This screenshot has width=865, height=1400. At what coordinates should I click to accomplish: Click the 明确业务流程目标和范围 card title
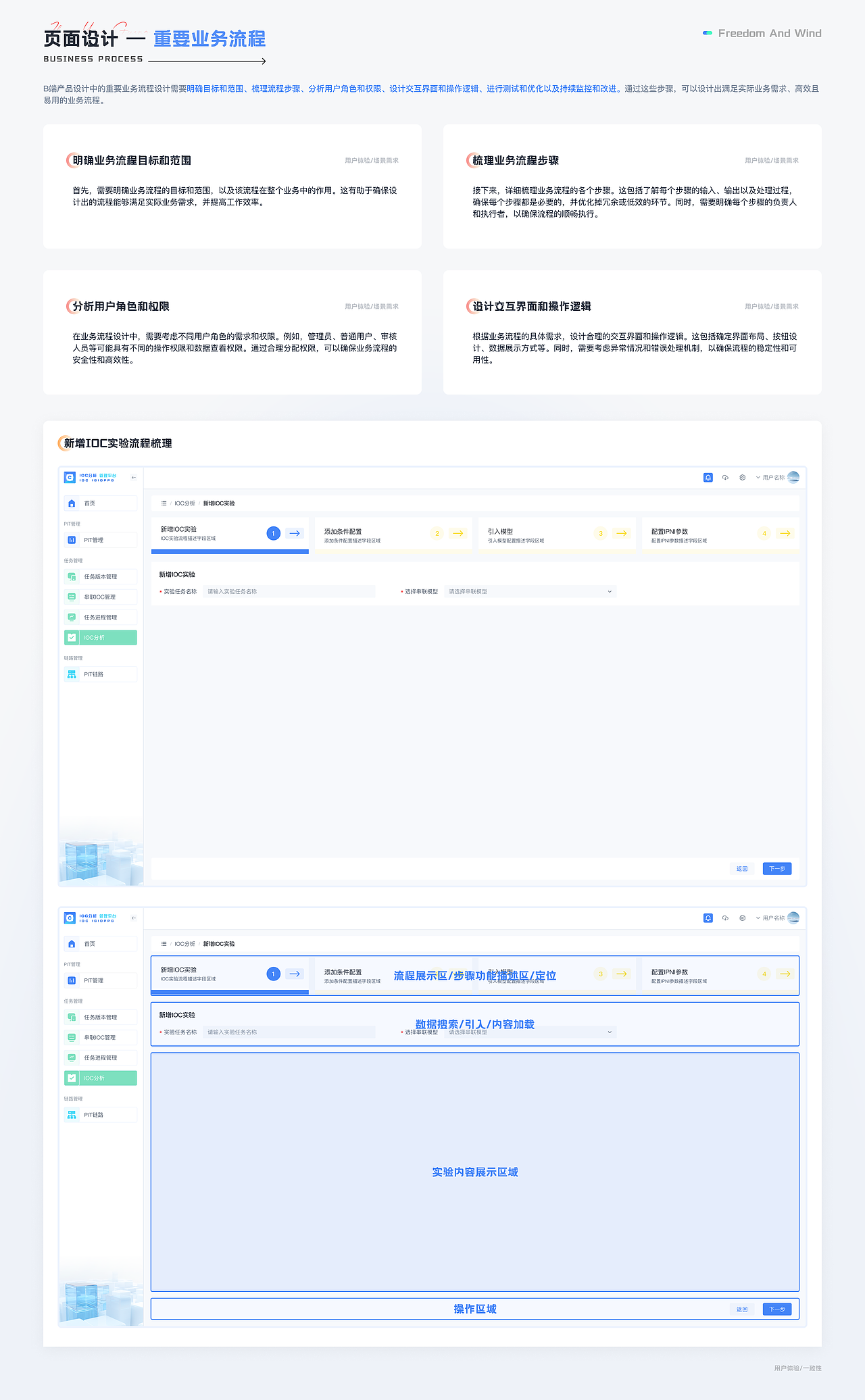[x=132, y=160]
